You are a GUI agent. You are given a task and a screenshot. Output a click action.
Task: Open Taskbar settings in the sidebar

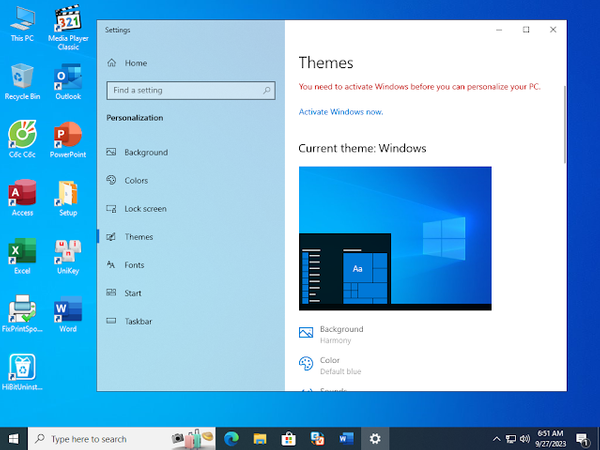(191, 321)
